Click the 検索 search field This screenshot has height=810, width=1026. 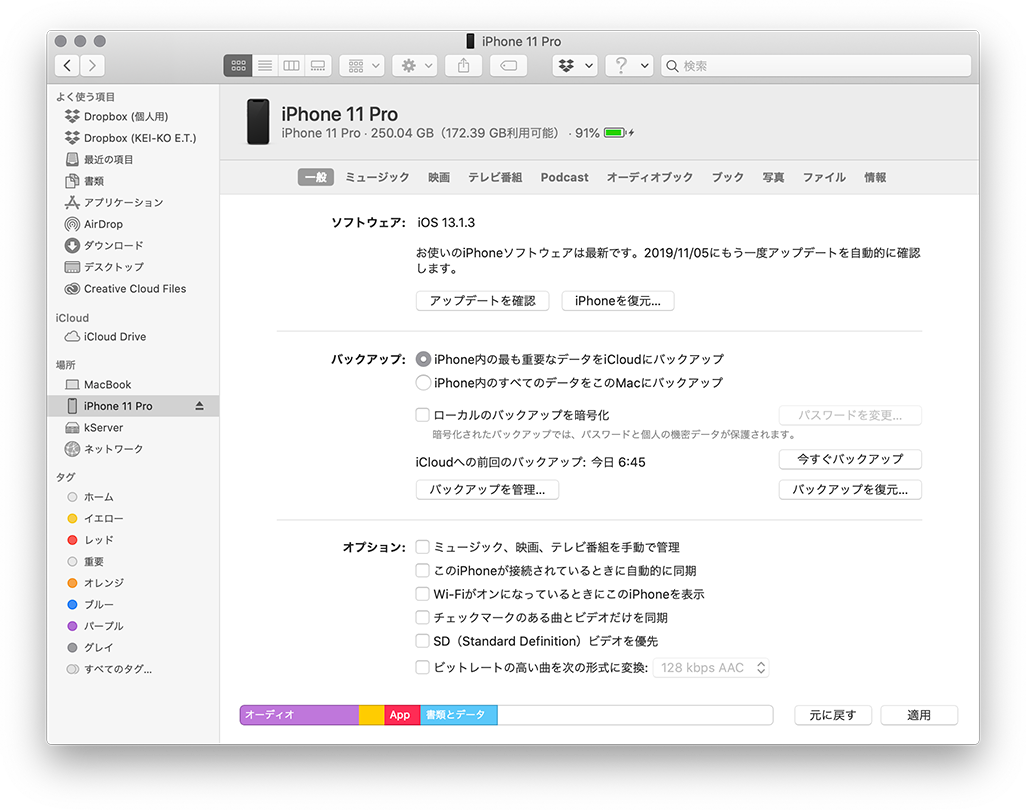tap(815, 65)
